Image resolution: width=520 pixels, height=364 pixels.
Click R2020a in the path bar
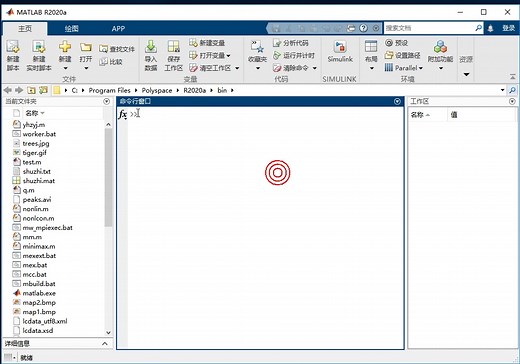click(x=195, y=90)
